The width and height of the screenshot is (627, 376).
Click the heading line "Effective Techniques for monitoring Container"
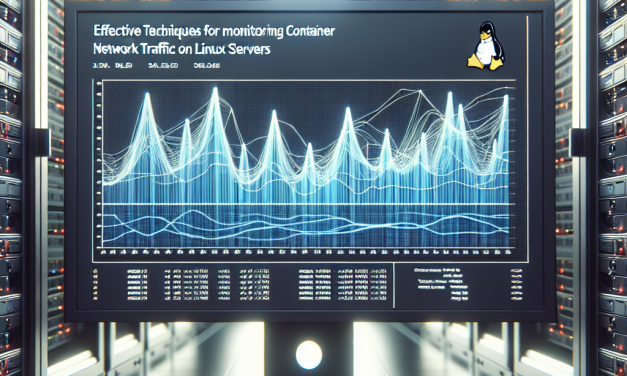[x=214, y=32]
